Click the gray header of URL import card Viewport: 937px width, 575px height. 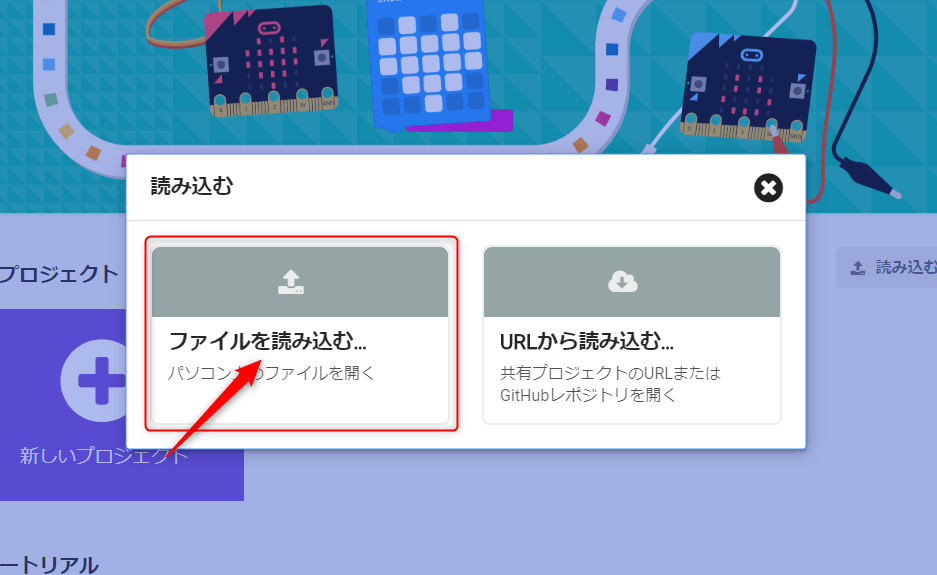(x=632, y=282)
